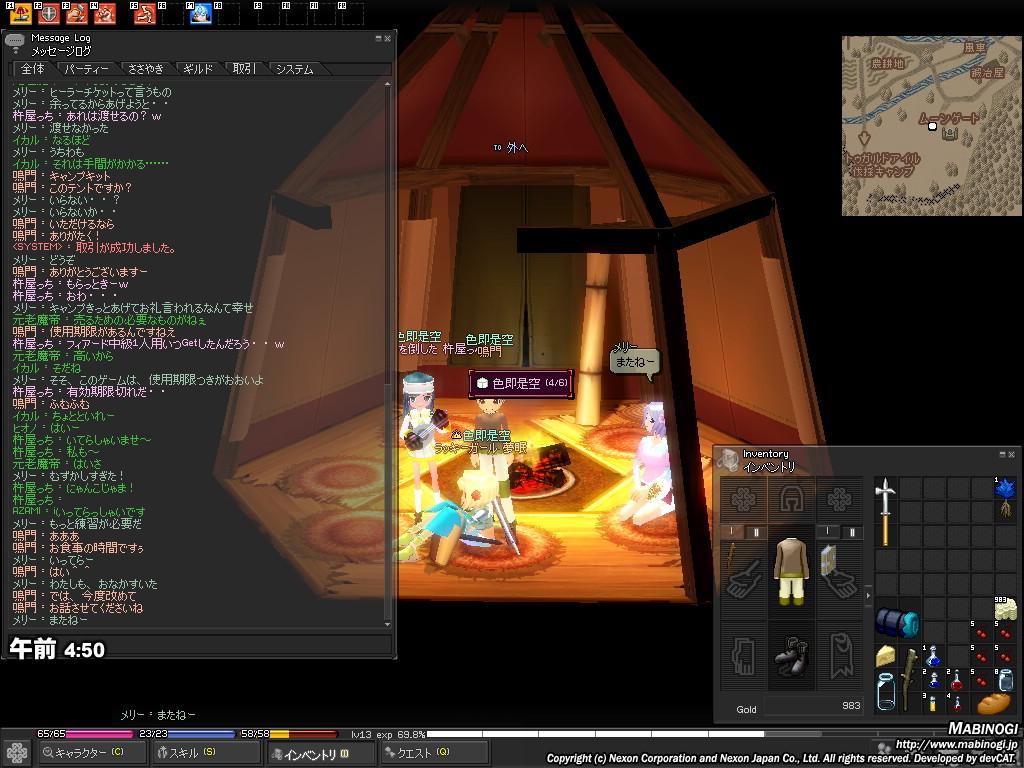This screenshot has width=1024, height=768.
Task: Select the cheese item
Action: [886, 656]
